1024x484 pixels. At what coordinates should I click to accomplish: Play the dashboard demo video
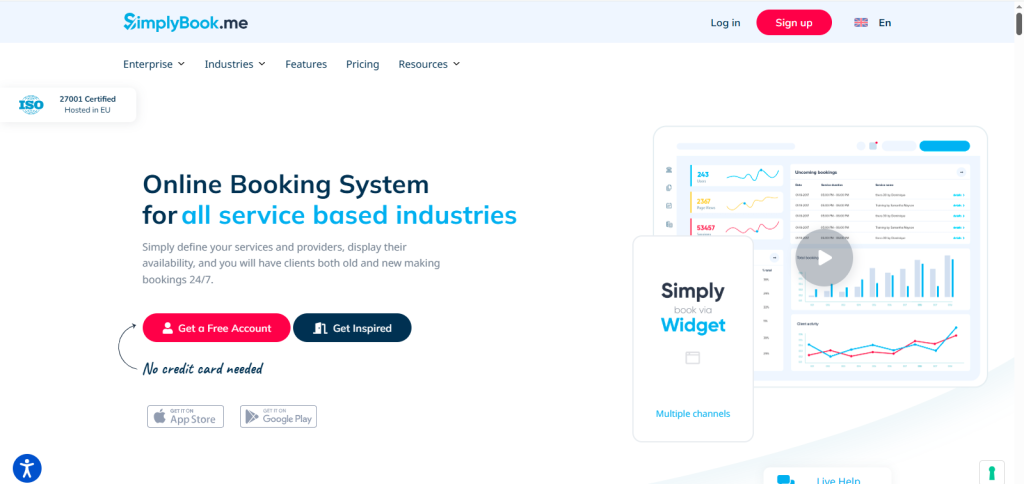[824, 257]
